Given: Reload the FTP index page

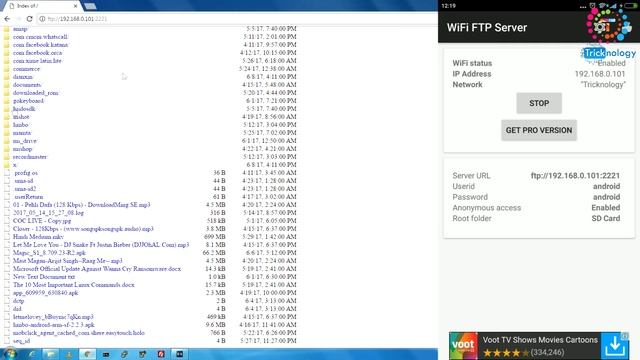Looking at the screenshot, I should coord(29,19).
